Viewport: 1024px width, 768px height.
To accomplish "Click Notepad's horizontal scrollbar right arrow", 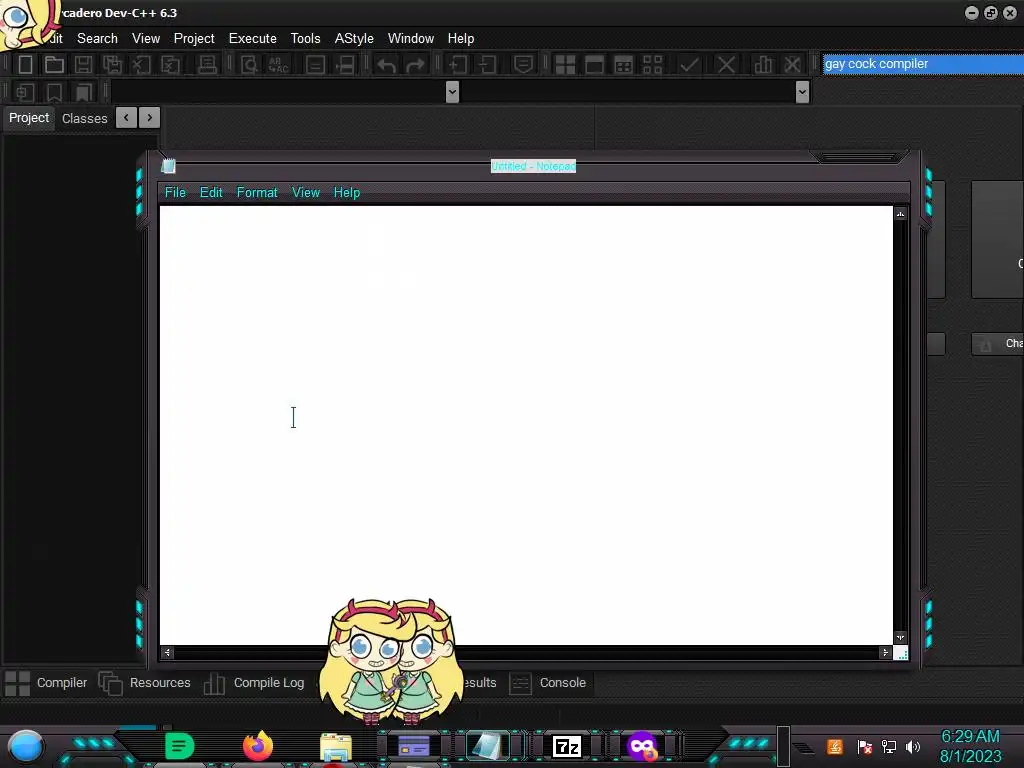I will coord(886,652).
